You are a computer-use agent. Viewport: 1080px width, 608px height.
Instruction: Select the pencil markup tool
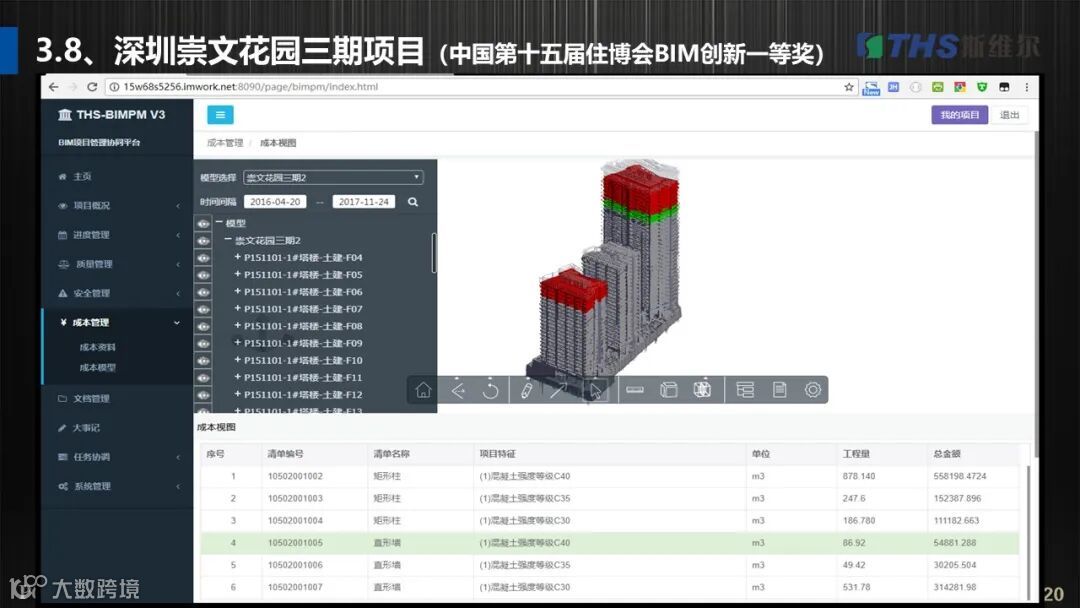pyautogui.click(x=526, y=390)
